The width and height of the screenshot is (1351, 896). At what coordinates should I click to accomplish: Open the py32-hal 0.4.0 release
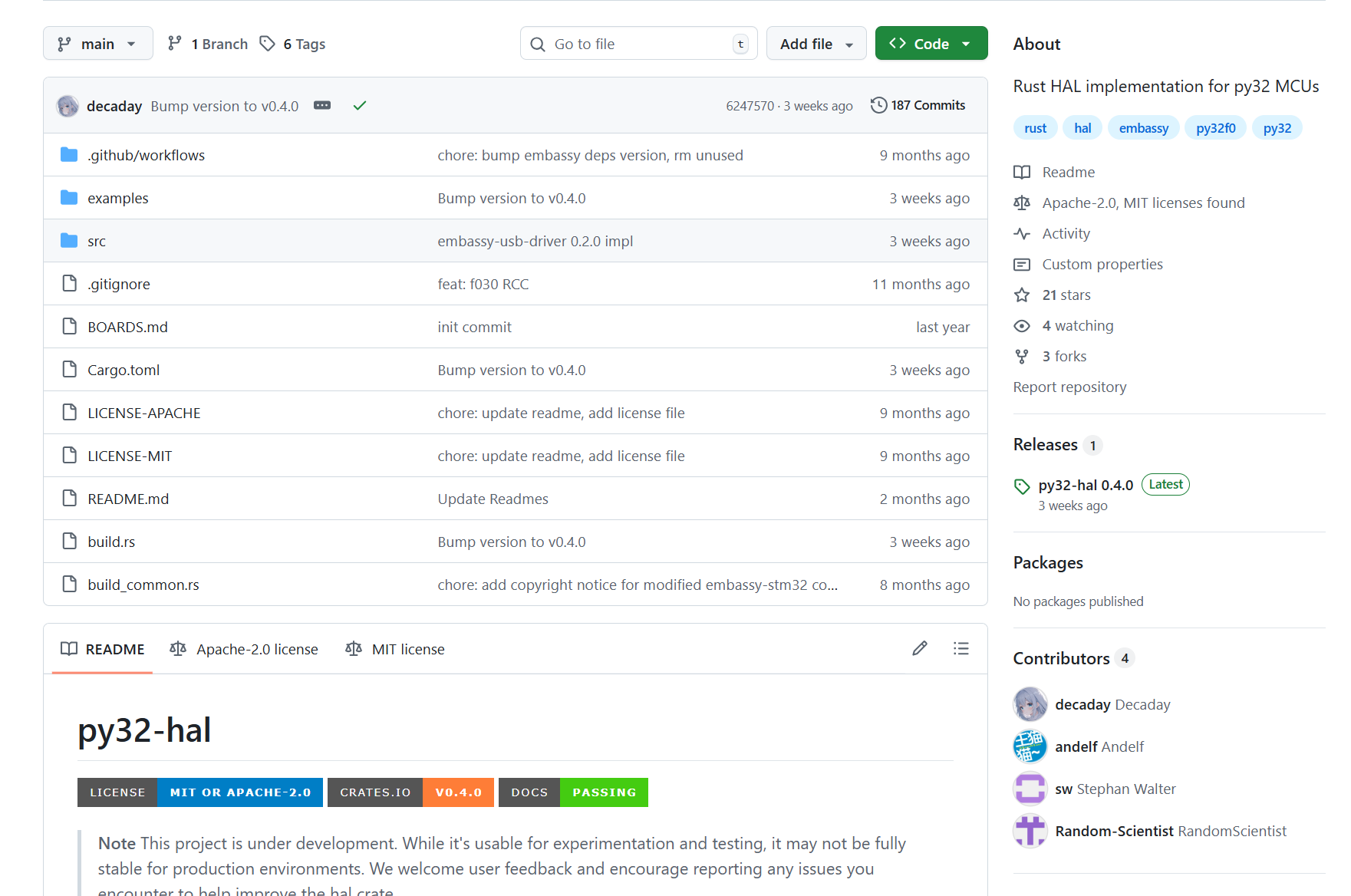pos(1085,485)
